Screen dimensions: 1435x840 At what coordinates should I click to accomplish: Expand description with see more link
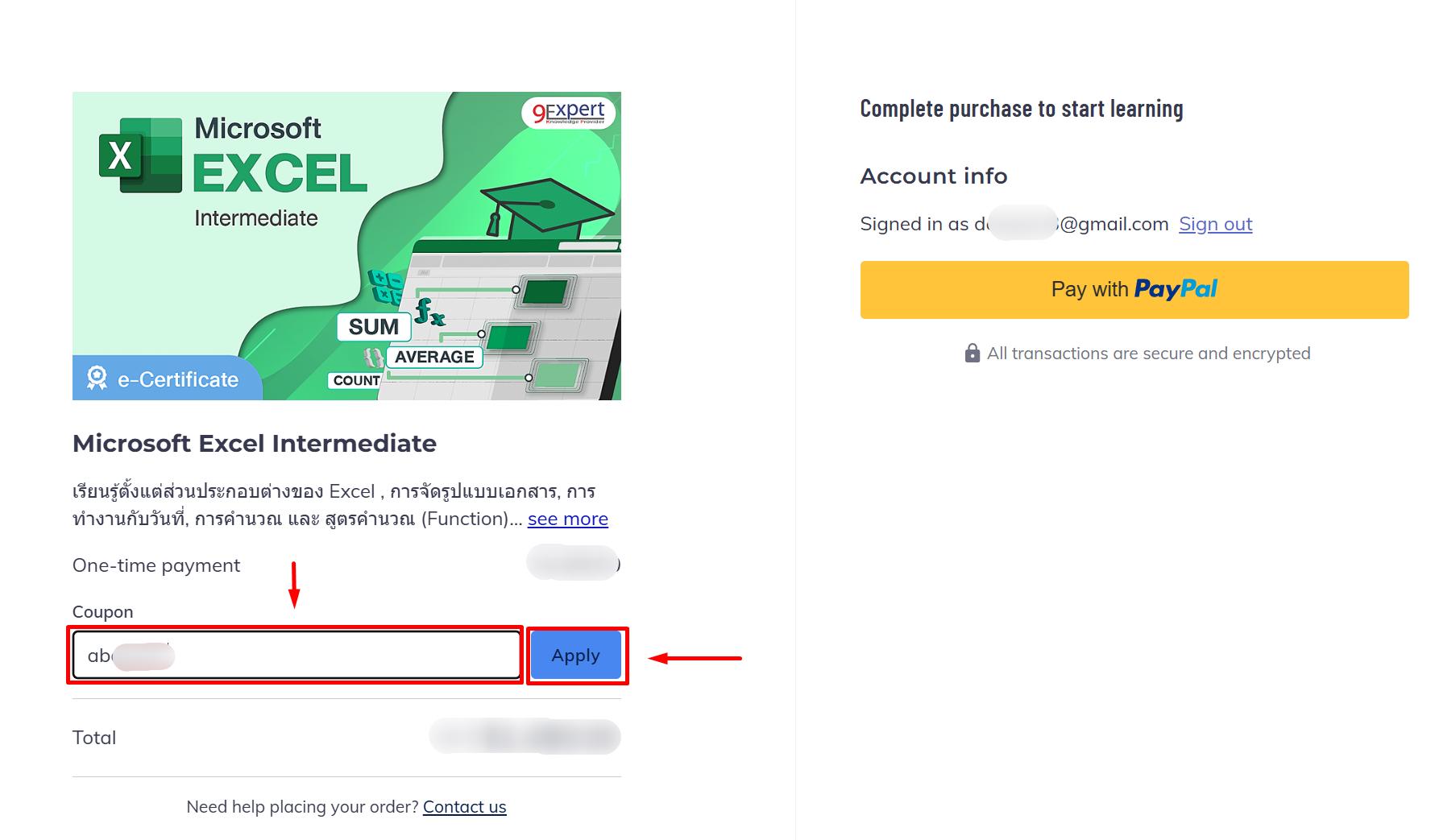pyautogui.click(x=567, y=519)
